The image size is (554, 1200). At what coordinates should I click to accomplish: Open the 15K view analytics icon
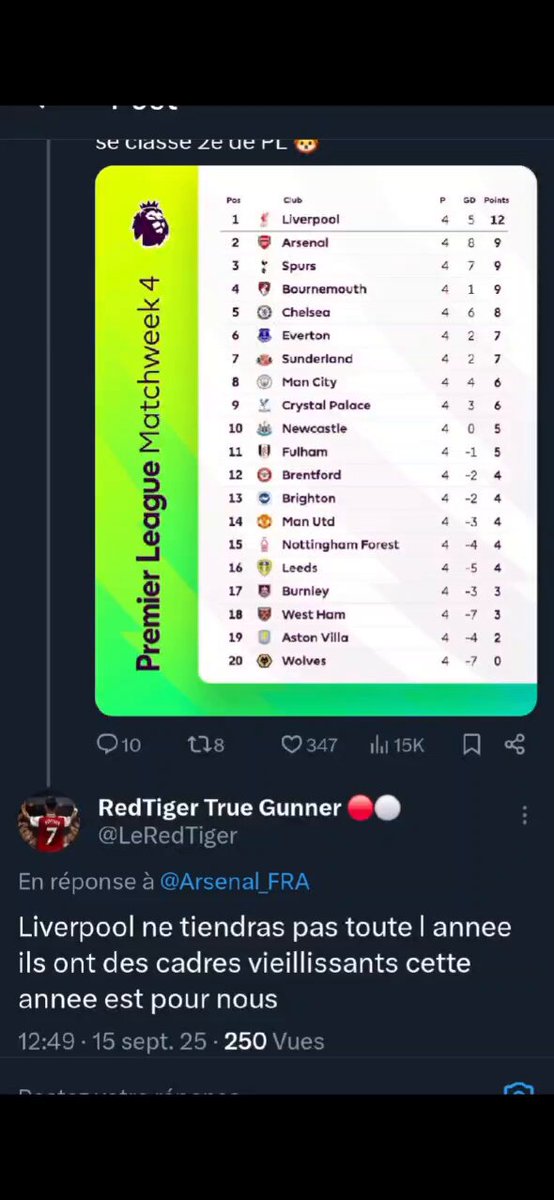379,744
